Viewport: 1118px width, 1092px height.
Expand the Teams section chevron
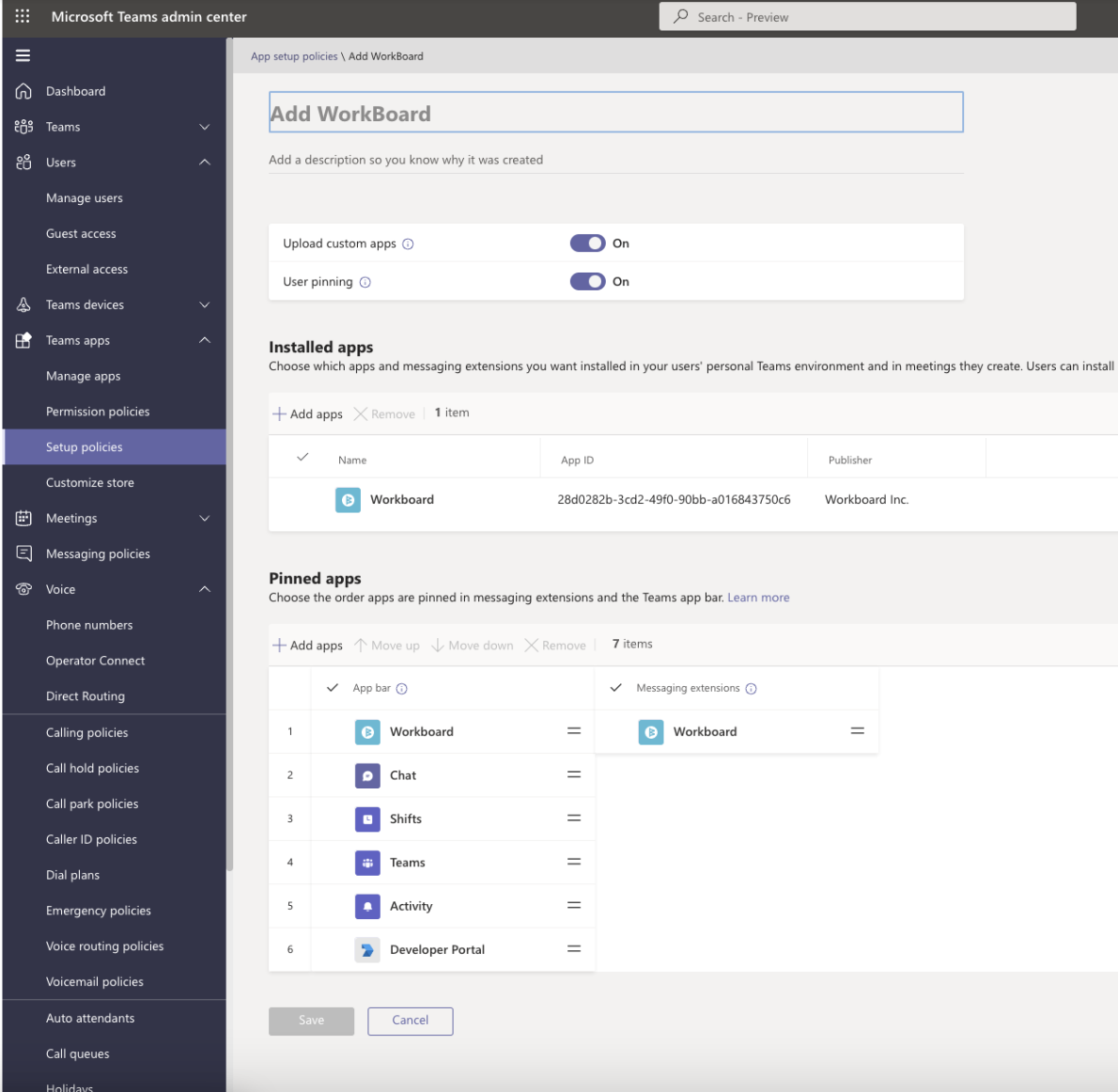tap(205, 127)
